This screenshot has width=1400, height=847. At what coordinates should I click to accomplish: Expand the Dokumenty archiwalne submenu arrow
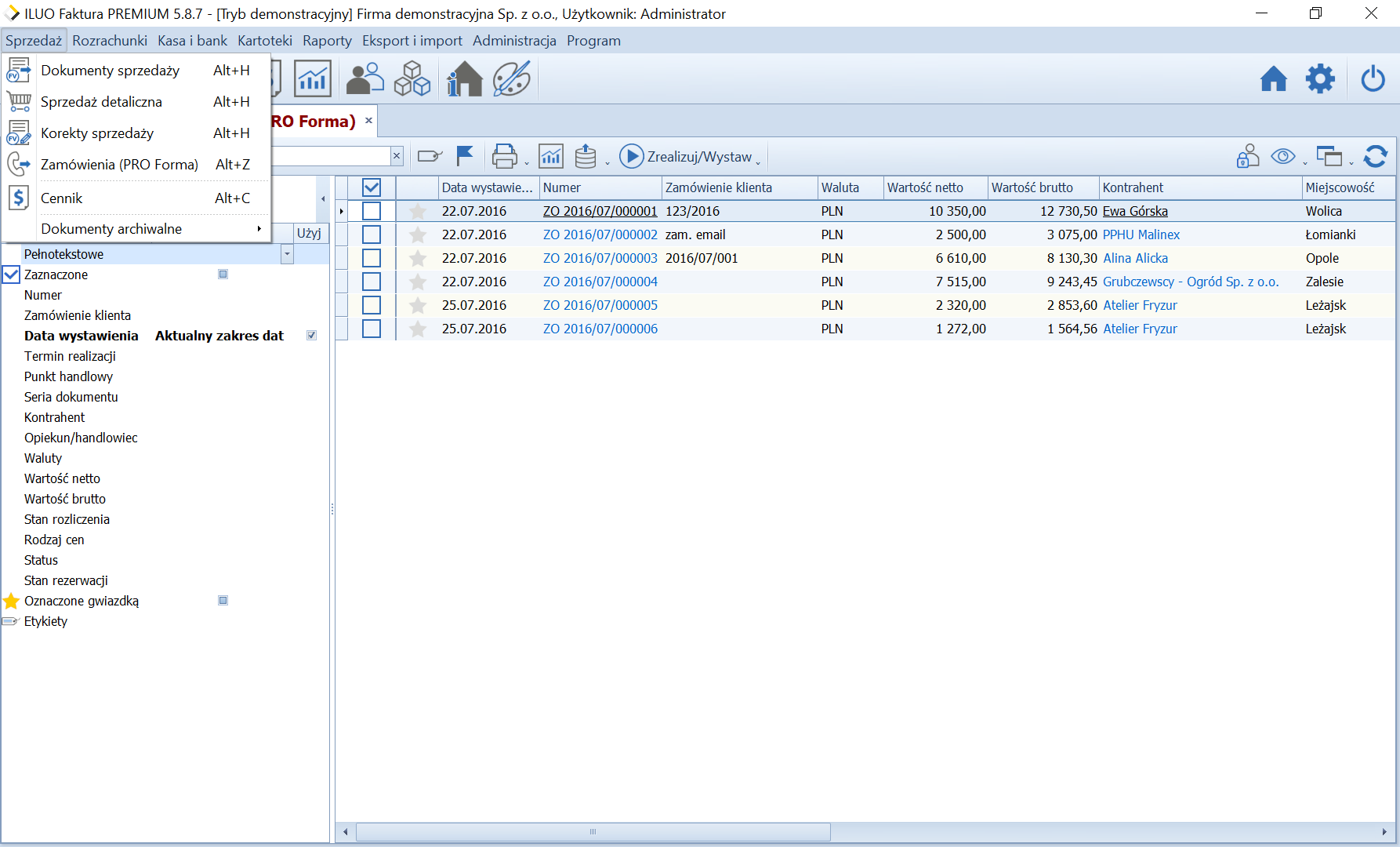click(x=259, y=229)
